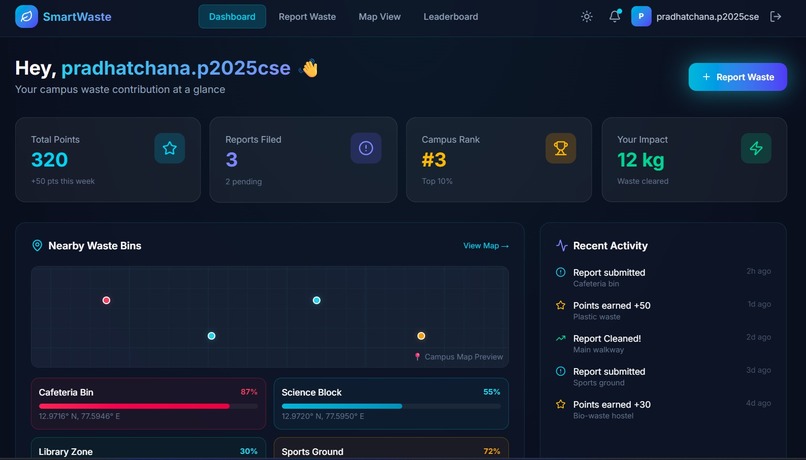Click the star icon beside 'Points earned +50'
Image resolution: width=806 pixels, height=460 pixels.
[560, 305]
